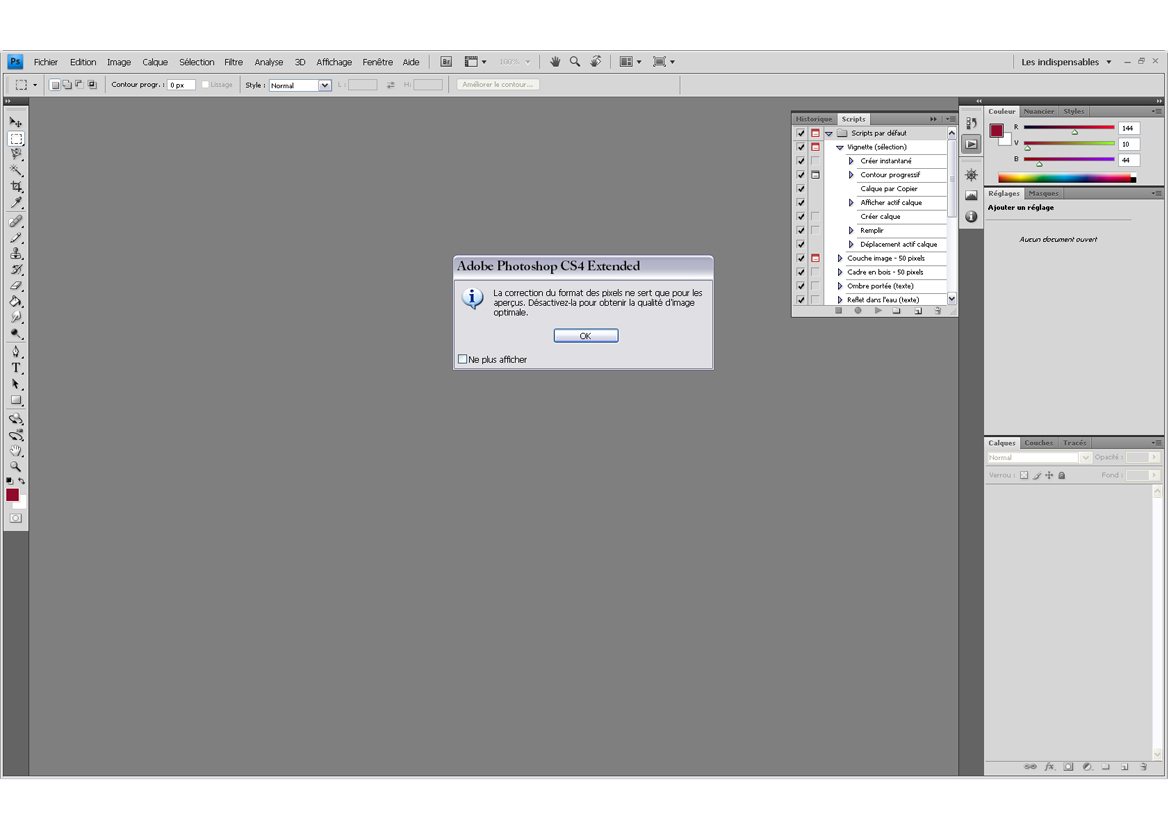Click the delete script trash button
Image resolution: width=1169 pixels, height=827 pixels.
click(938, 311)
